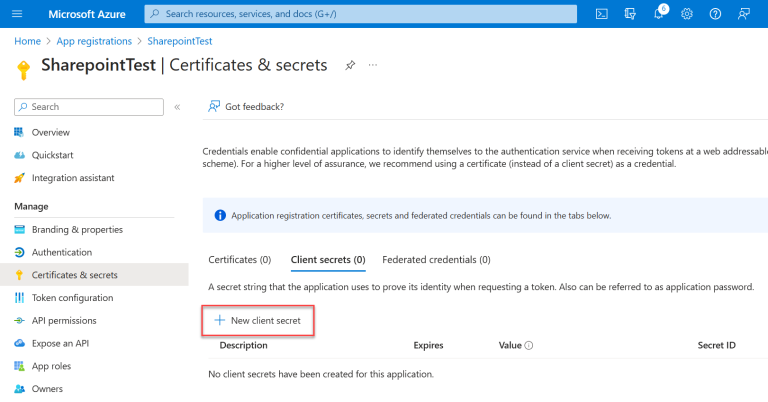Open API permissions in sidebar
The image size is (768, 402).
(64, 320)
